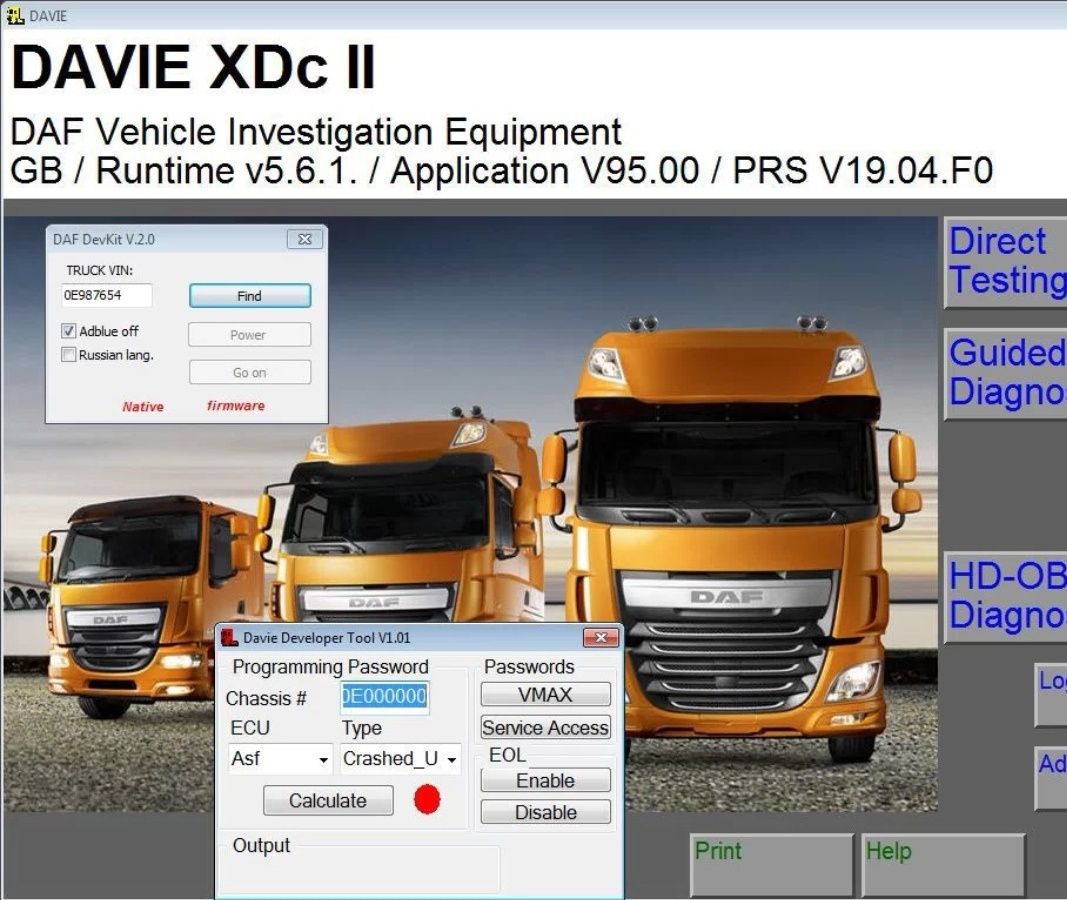
Task: Click the Service Access button
Action: tap(545, 727)
